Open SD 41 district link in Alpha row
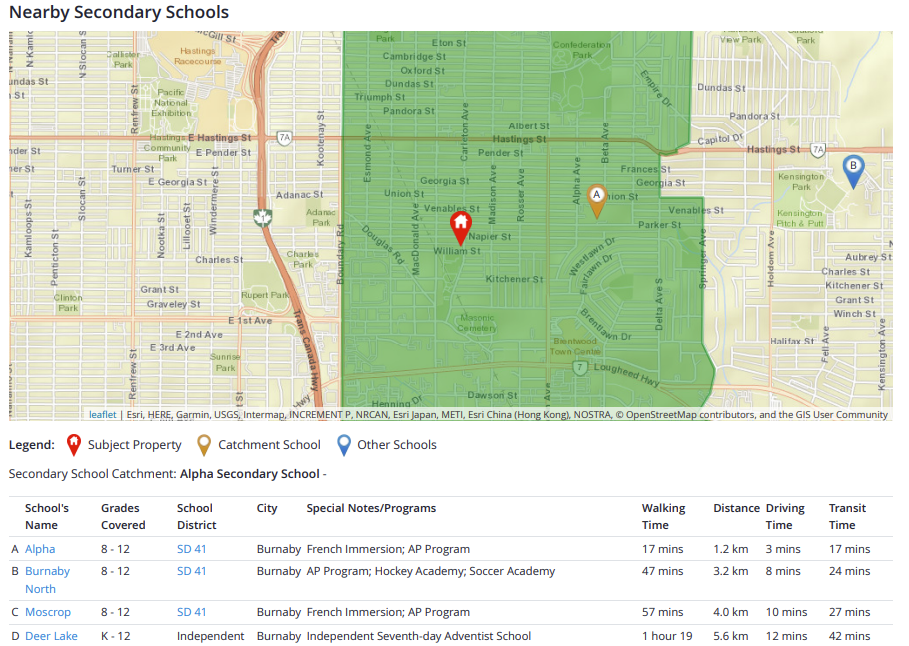The width and height of the screenshot is (909, 646). tap(192, 549)
